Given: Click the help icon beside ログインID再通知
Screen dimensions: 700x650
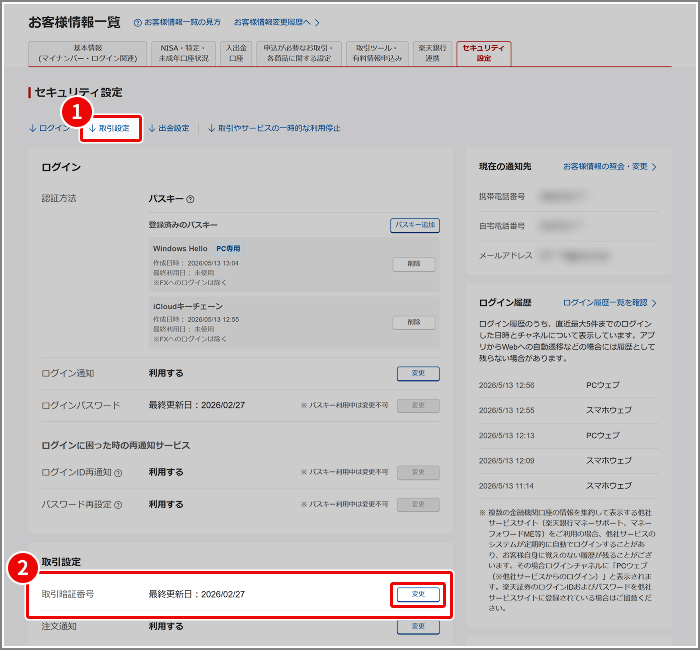Looking at the screenshot, I should (118, 473).
